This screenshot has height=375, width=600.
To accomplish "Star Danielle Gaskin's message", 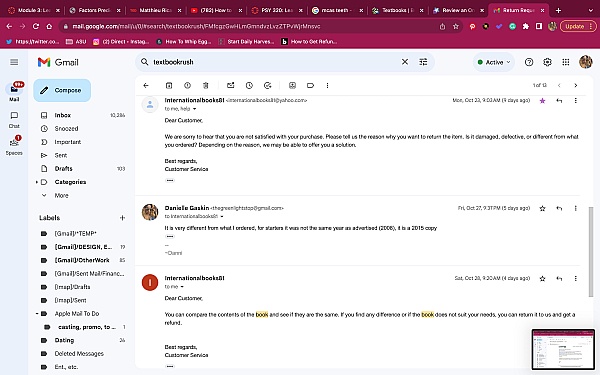I will coord(542,209).
